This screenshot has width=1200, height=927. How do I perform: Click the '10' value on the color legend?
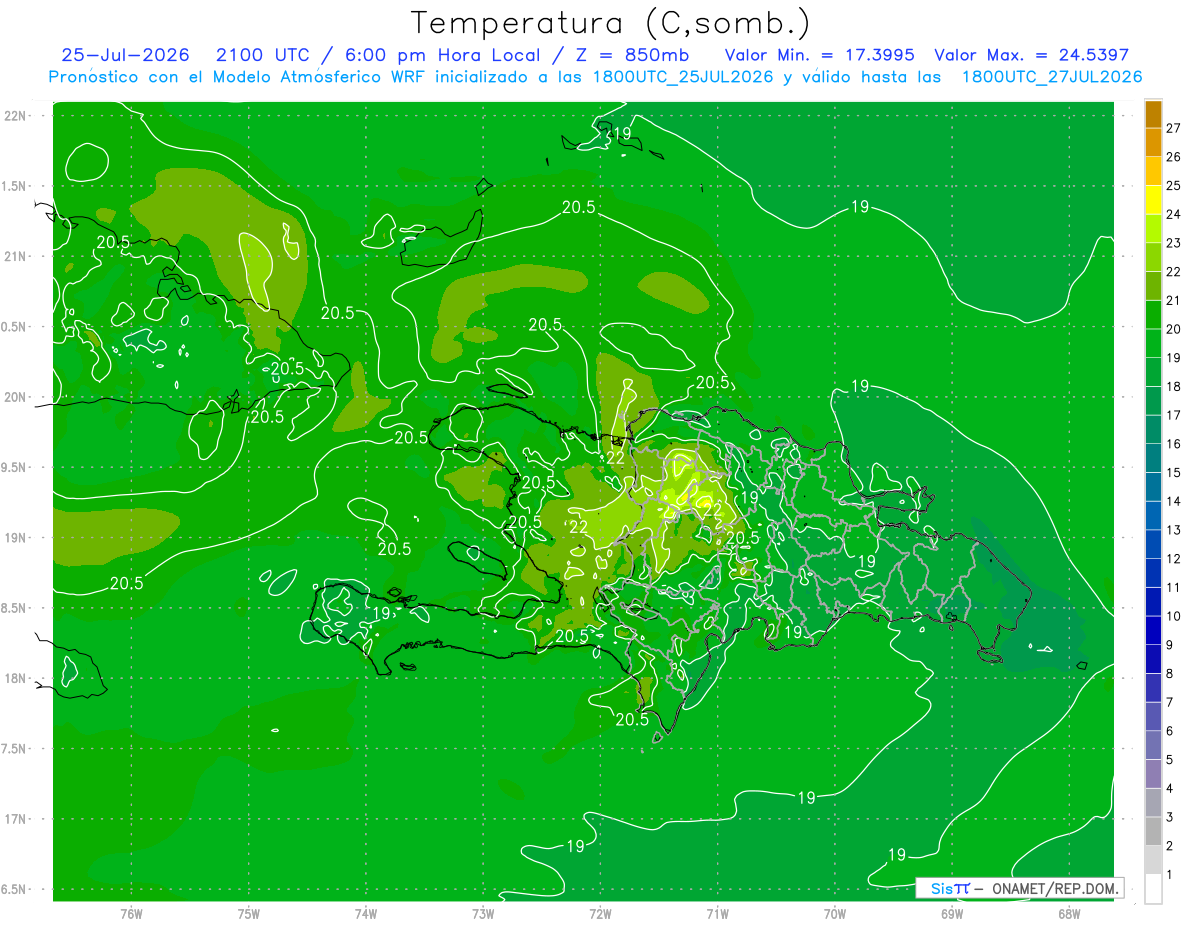[x=1174, y=616]
